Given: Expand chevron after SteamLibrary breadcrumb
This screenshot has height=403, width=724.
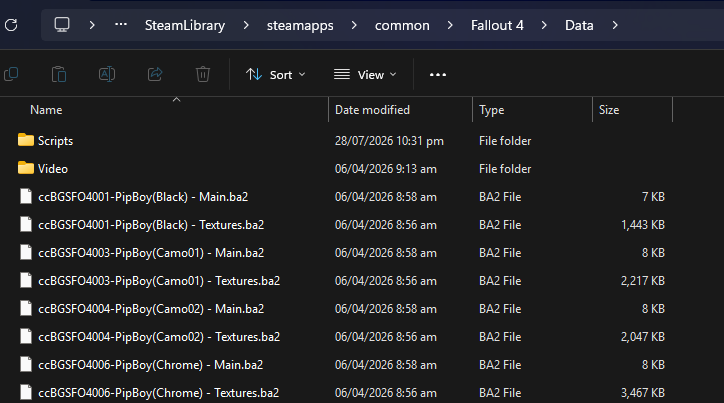Looking at the screenshot, I should [x=246, y=25].
